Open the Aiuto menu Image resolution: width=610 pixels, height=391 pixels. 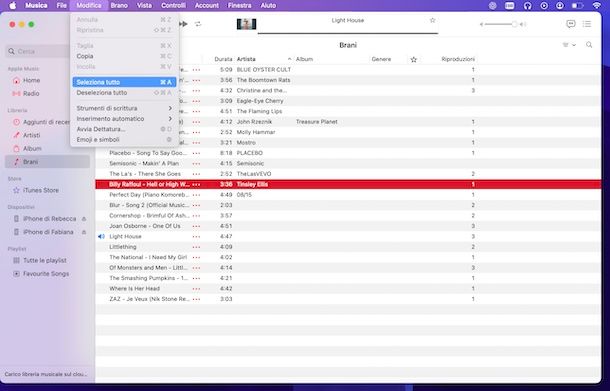[268, 5]
